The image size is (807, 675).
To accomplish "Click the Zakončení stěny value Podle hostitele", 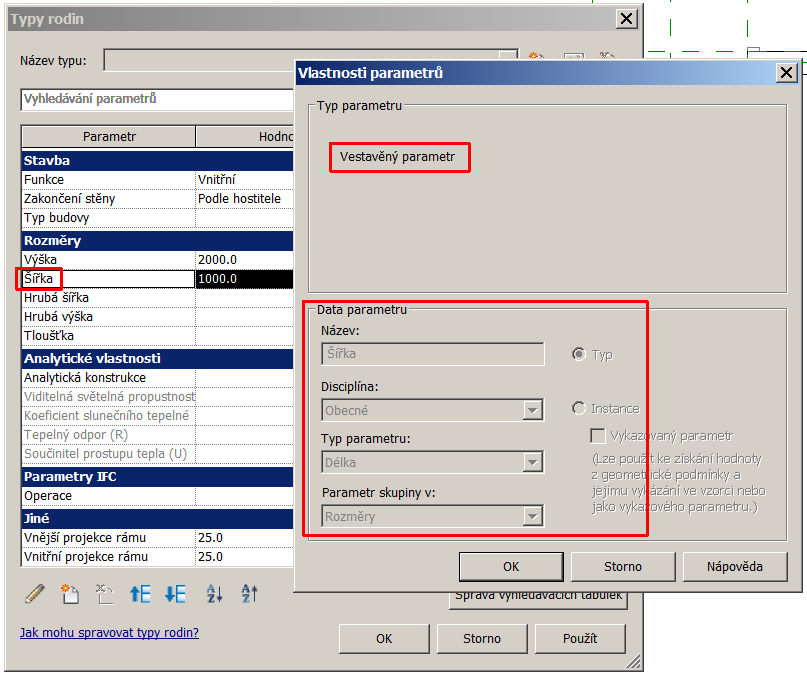I will pyautogui.click(x=244, y=199).
